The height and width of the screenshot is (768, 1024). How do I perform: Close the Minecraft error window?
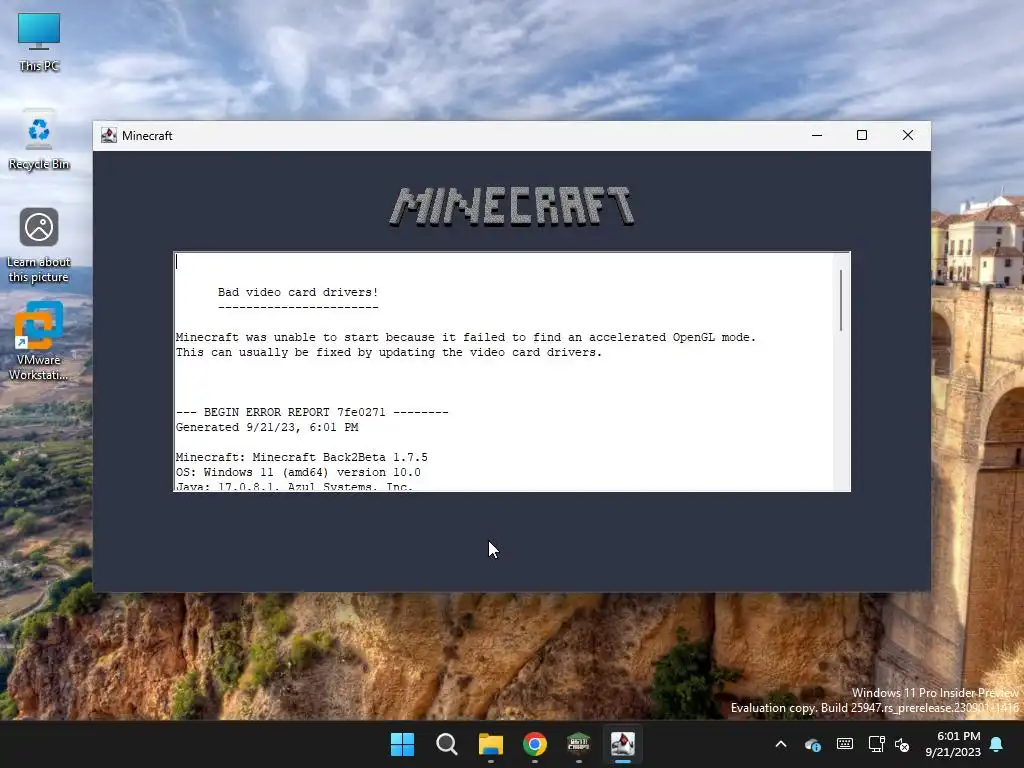[908, 135]
